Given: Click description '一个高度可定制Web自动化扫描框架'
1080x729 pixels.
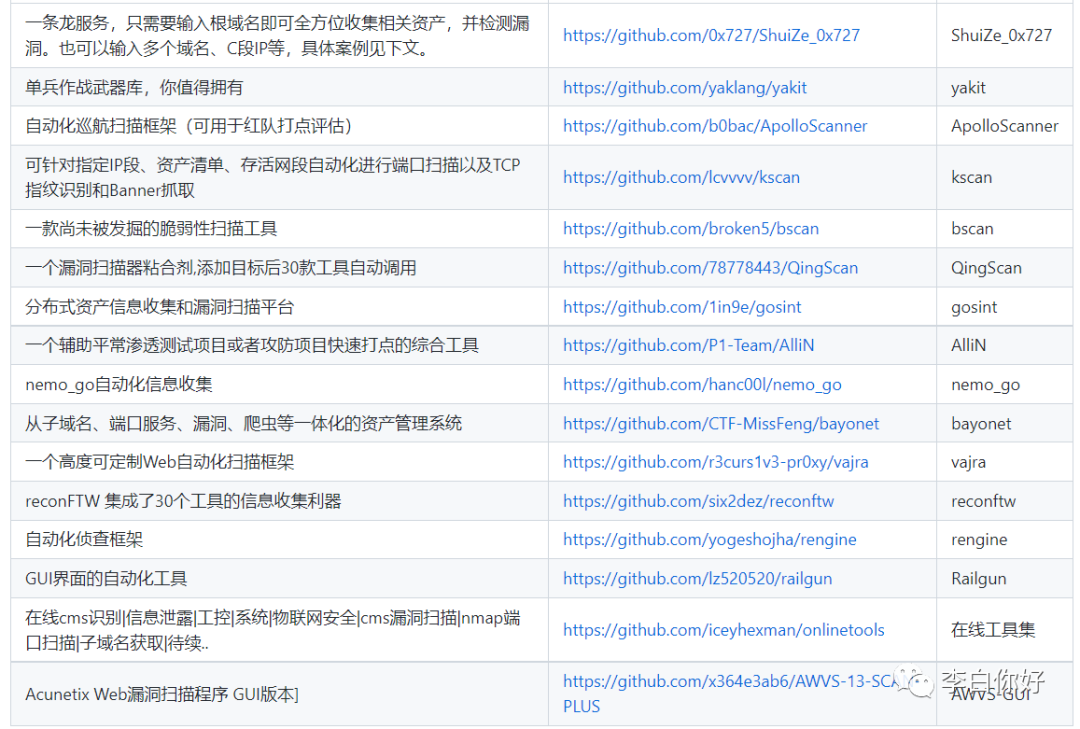Looking at the screenshot, I should click(160, 462).
